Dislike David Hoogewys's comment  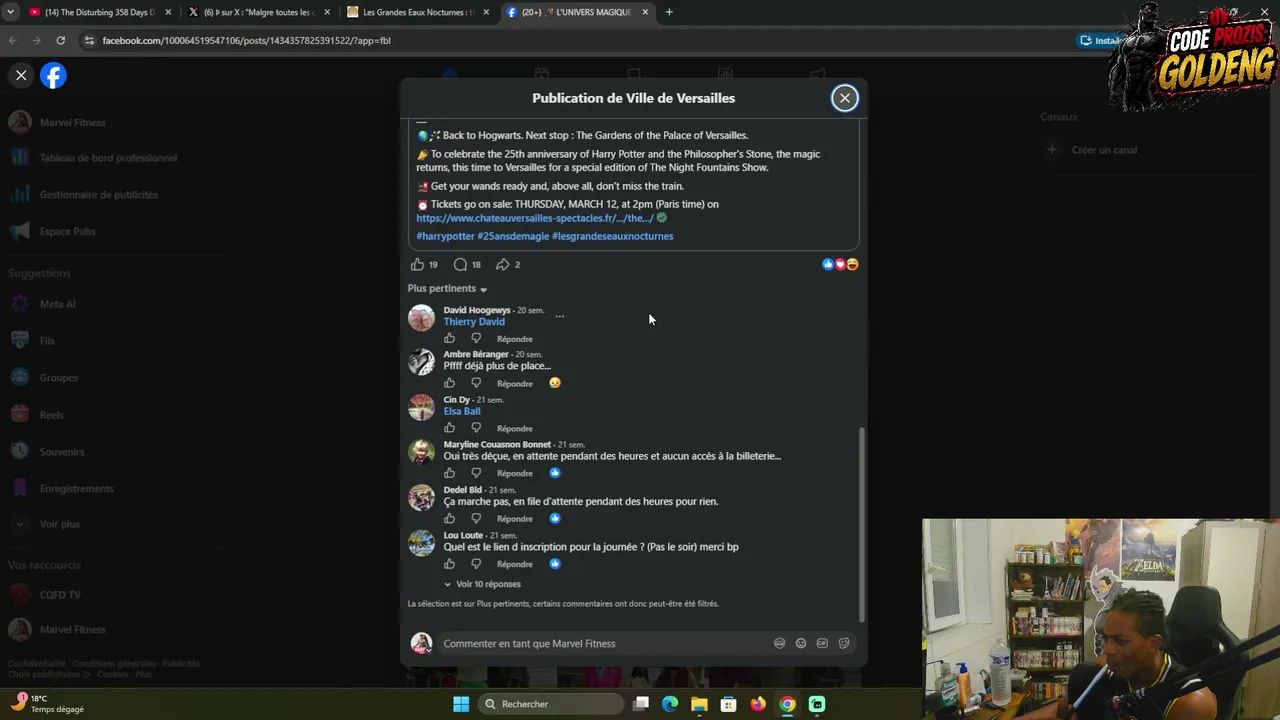coord(476,339)
